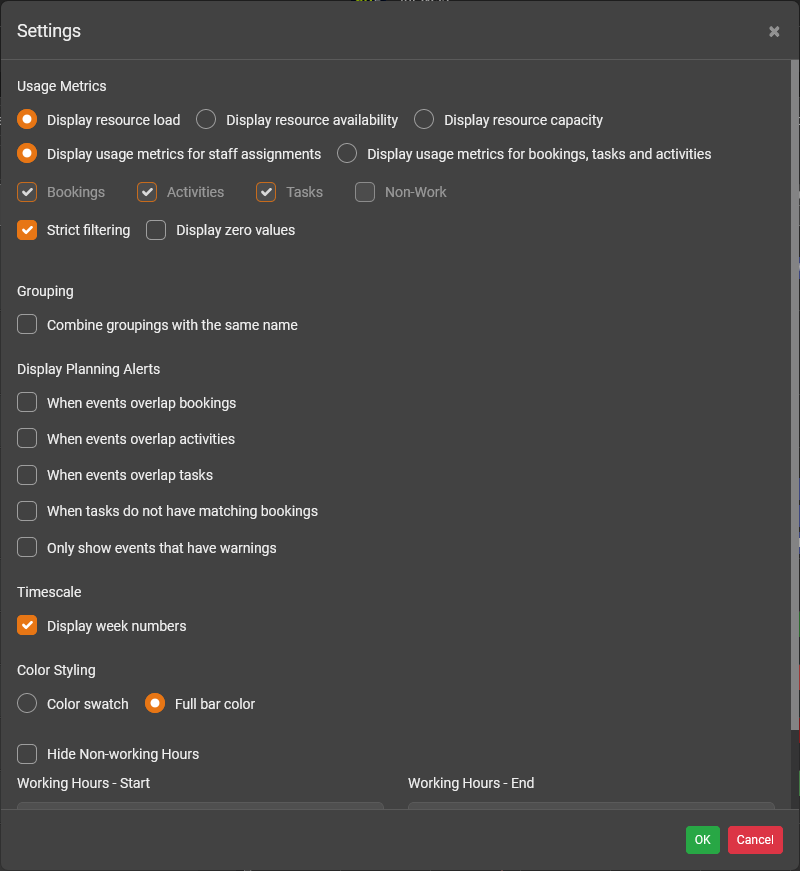The image size is (800, 871).
Task: Click the green OK button
Action: (x=702, y=840)
